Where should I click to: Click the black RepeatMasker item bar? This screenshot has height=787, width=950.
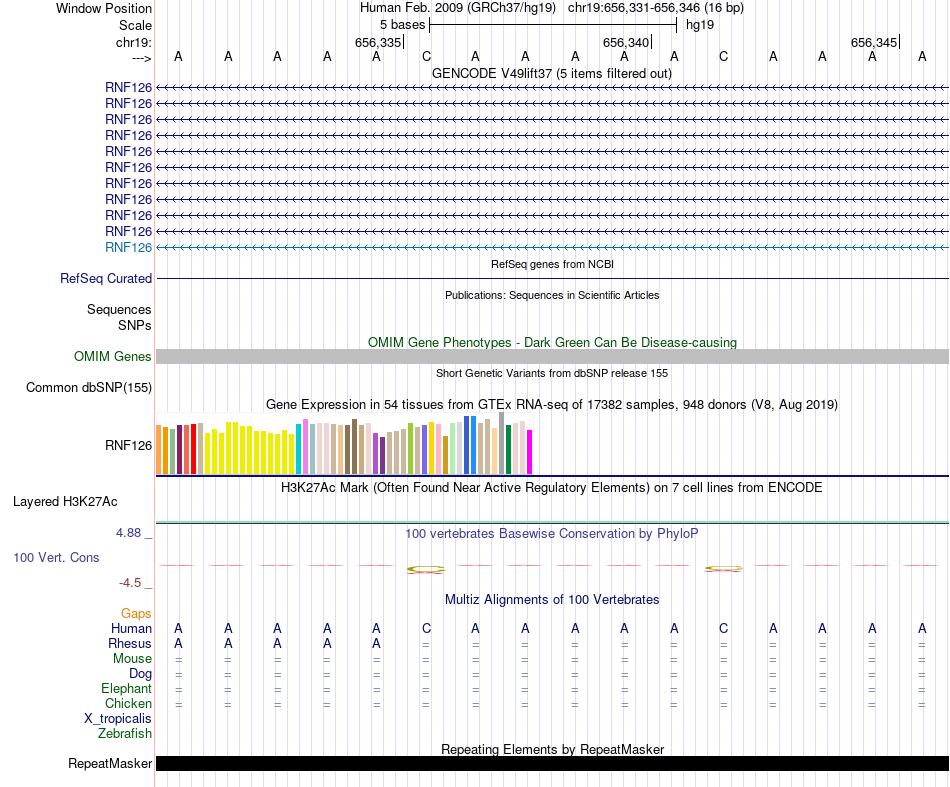pyautogui.click(x=552, y=763)
